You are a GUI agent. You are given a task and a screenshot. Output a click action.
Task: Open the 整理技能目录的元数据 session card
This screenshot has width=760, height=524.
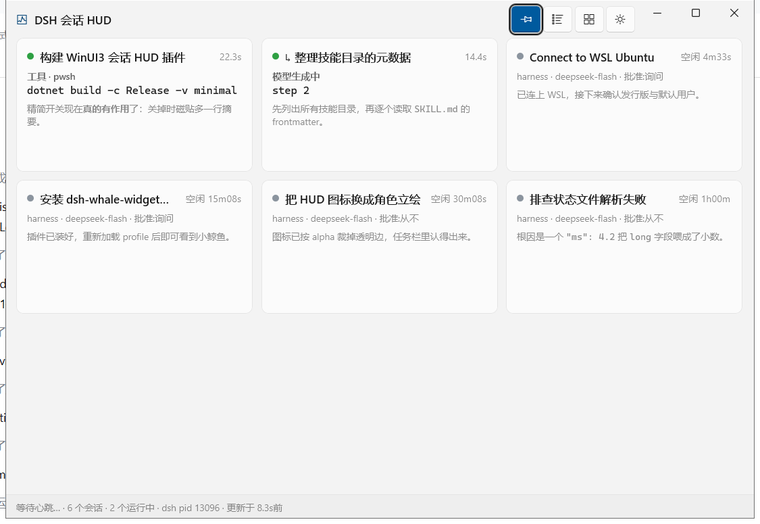point(380,105)
